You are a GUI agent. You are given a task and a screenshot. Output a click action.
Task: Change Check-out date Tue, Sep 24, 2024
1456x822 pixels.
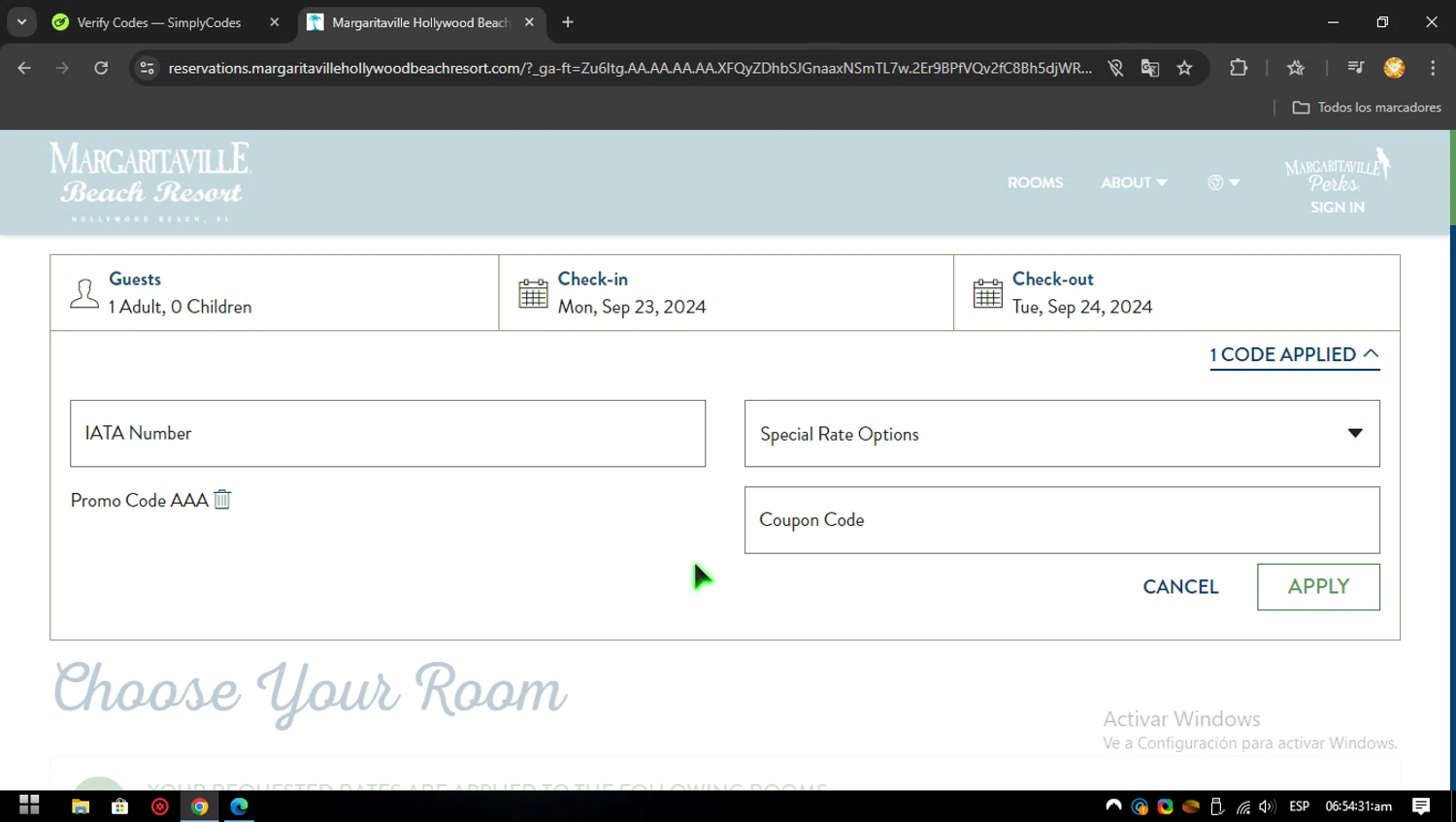[x=1176, y=293]
